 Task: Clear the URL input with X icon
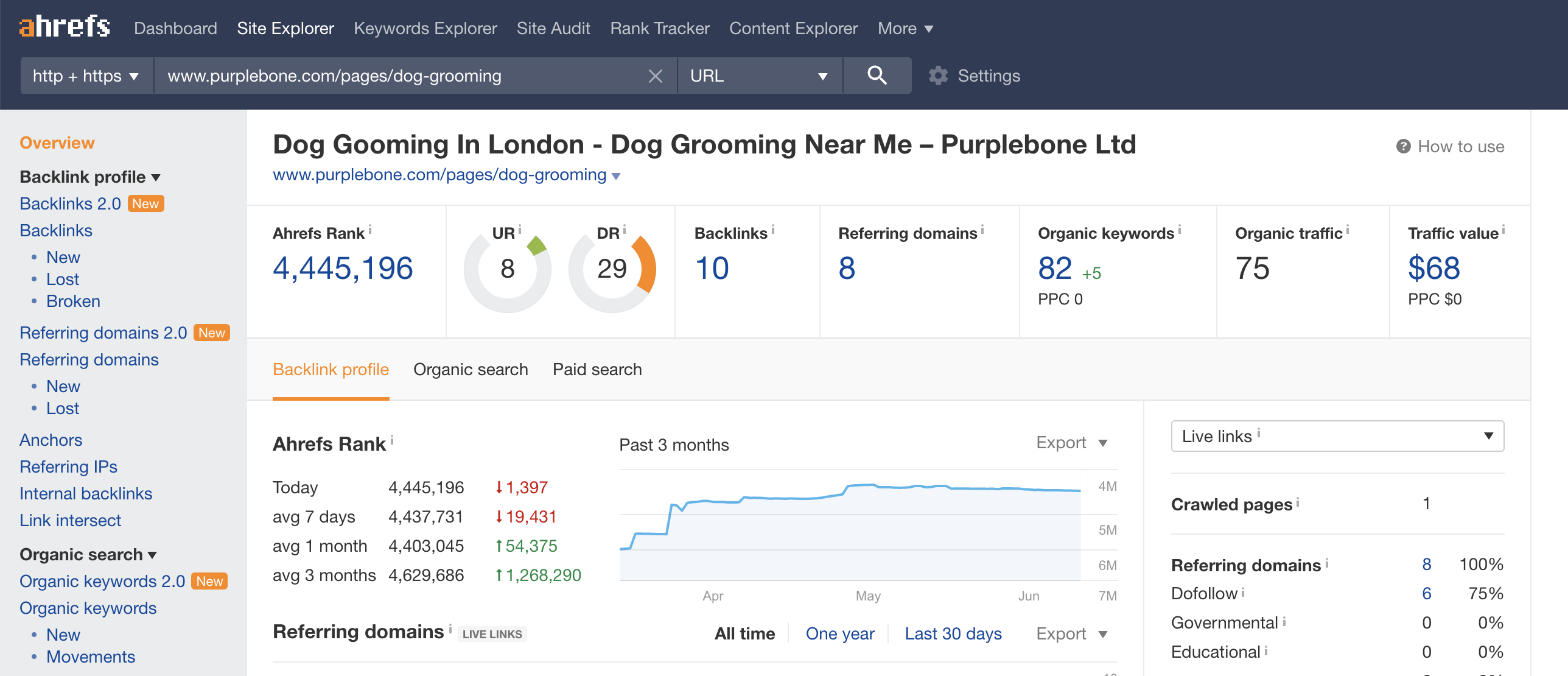[x=655, y=76]
